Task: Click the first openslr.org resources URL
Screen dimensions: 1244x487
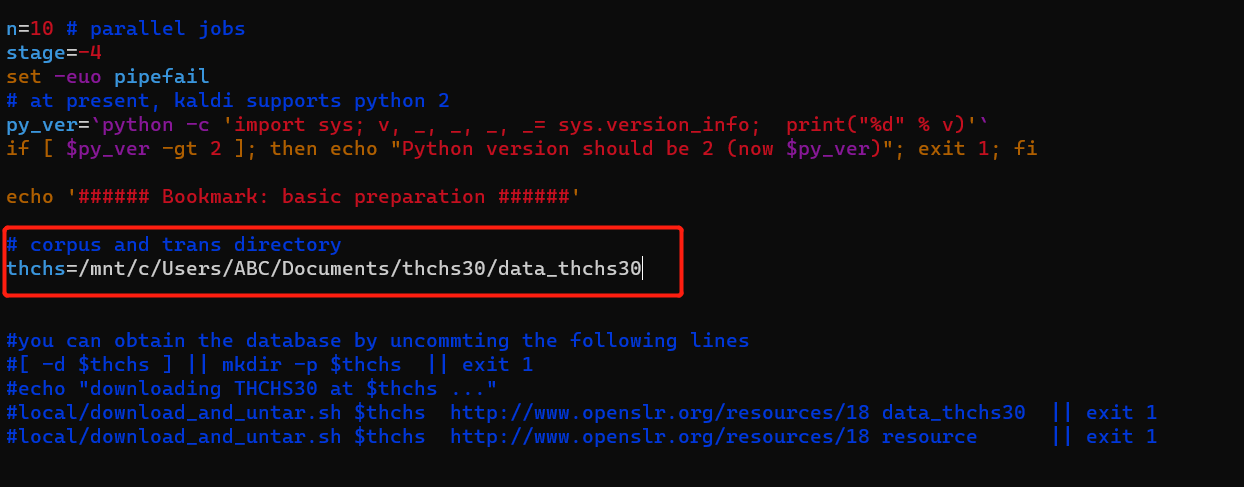Action: (660, 412)
